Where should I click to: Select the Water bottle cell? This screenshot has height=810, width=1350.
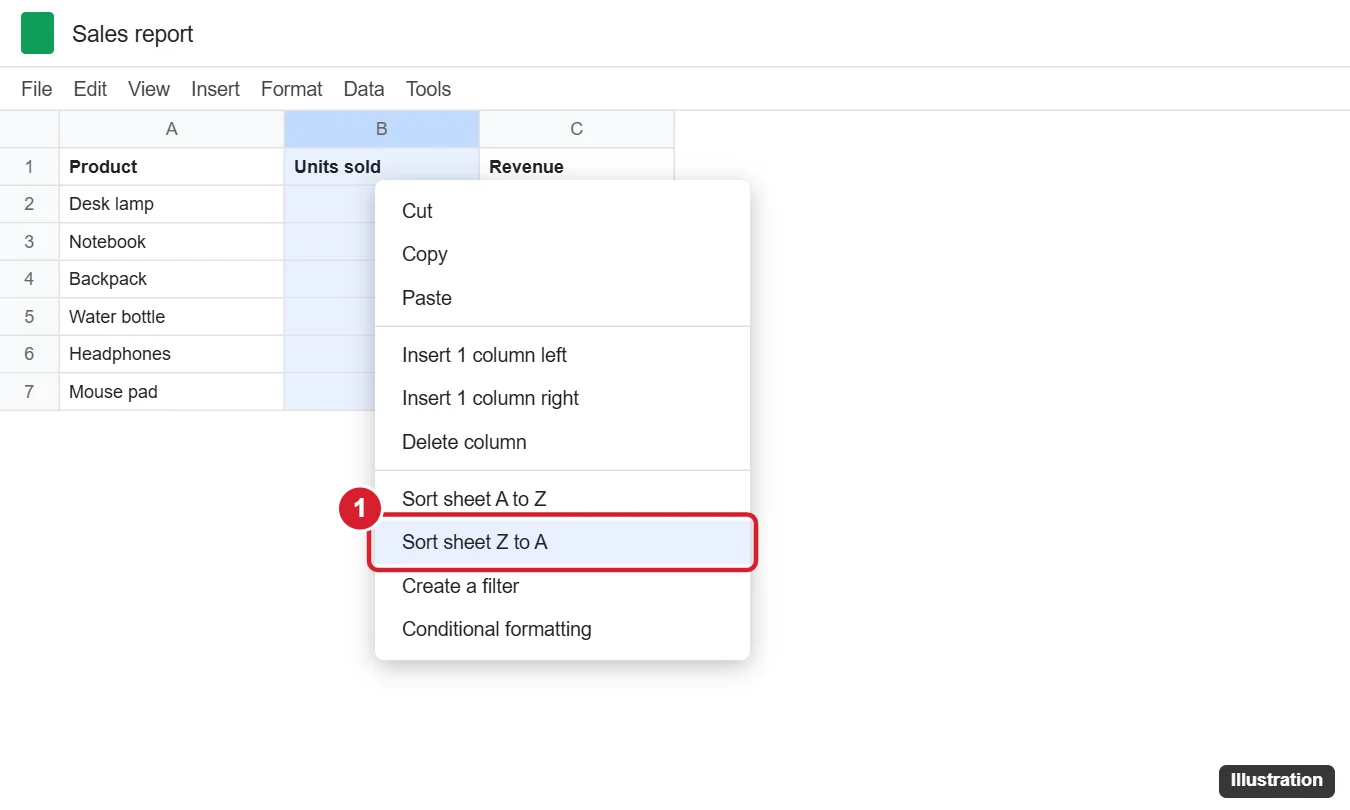point(172,317)
